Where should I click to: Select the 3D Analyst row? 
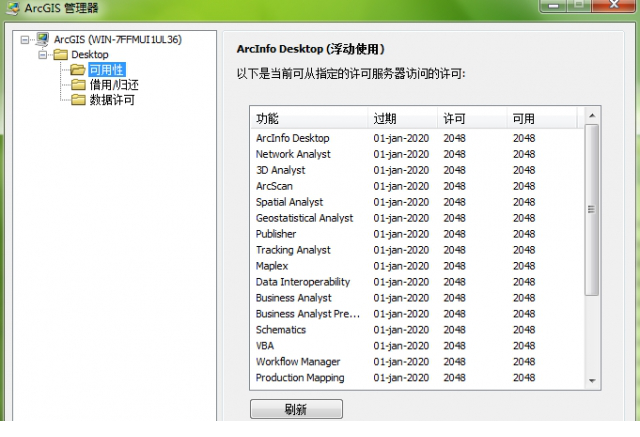pyautogui.click(x=417, y=170)
